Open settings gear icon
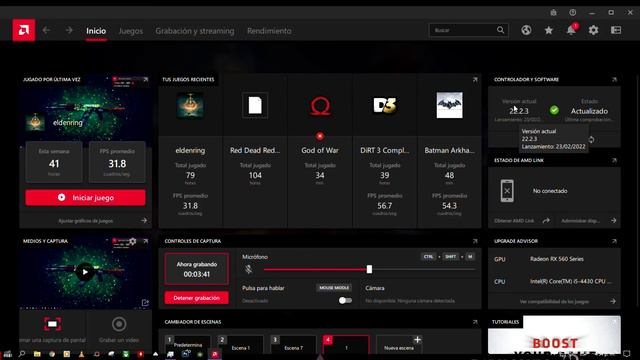This screenshot has height=360, width=640. pyautogui.click(x=593, y=30)
